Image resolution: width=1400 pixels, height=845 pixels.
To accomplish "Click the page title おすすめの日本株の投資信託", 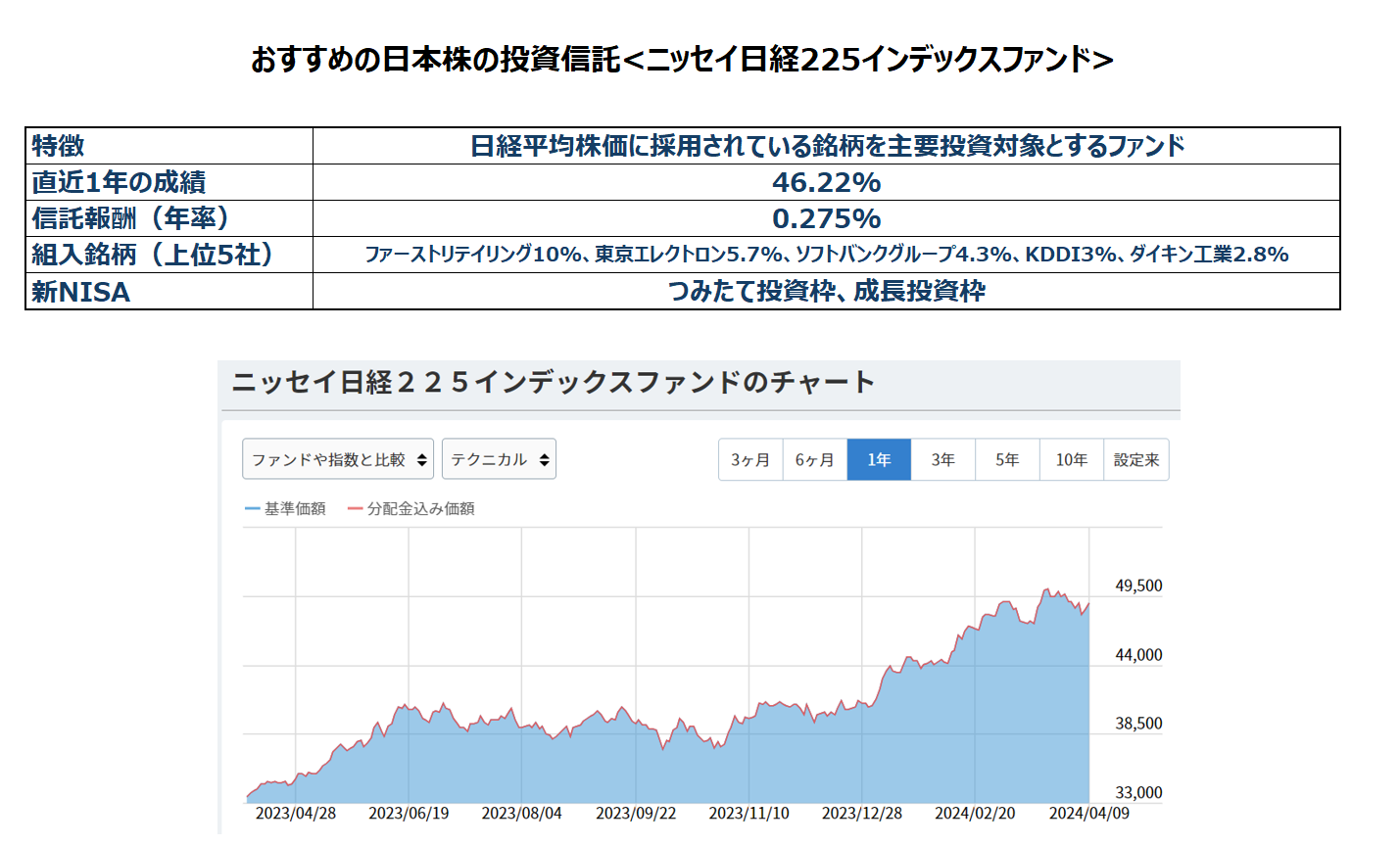I will (x=682, y=60).
